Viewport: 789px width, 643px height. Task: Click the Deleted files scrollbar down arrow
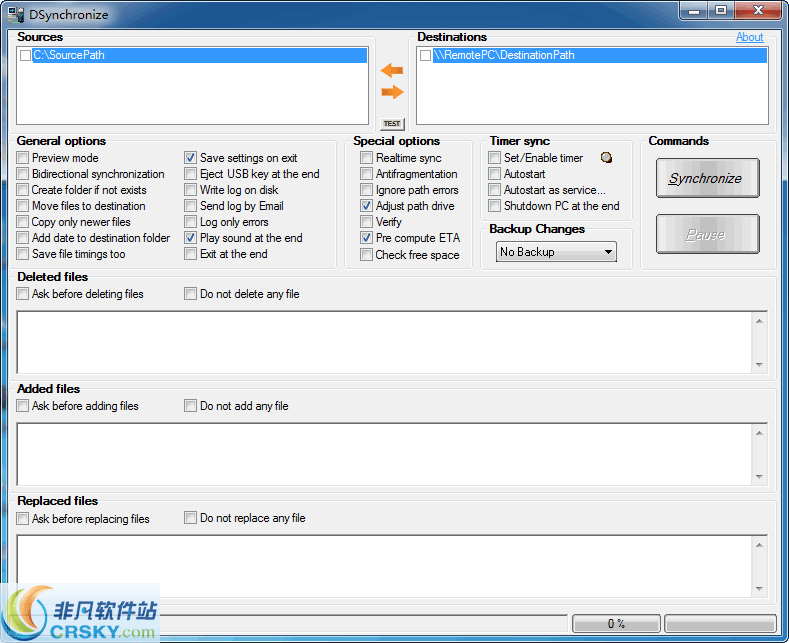pyautogui.click(x=759, y=365)
